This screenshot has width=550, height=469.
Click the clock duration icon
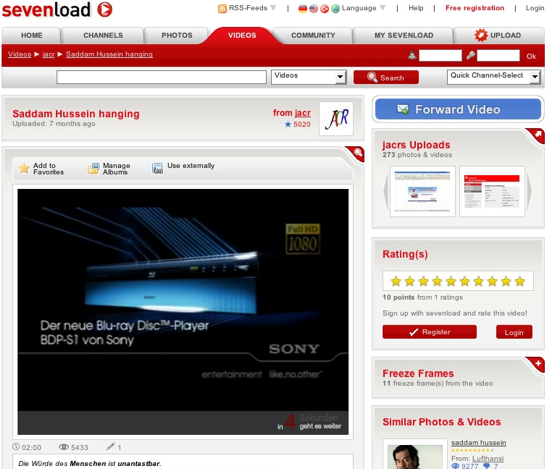point(16,447)
